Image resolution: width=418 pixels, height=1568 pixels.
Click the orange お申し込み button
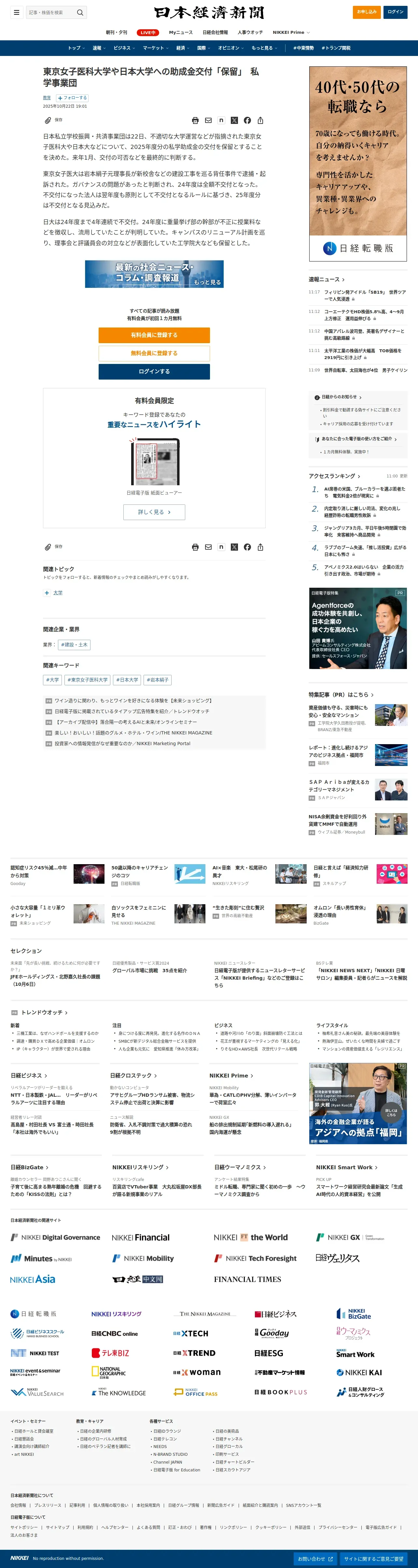(x=367, y=12)
